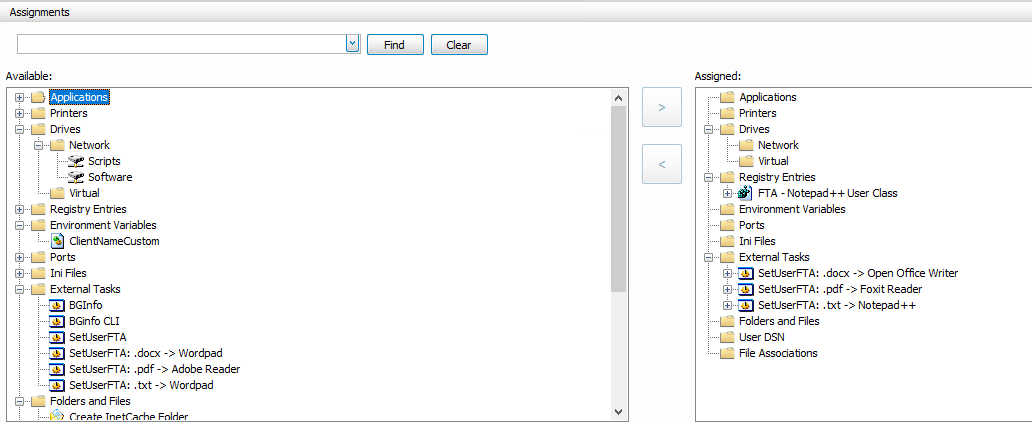Select Printers label in Available tree
This screenshot has width=1032, height=422.
point(68,113)
